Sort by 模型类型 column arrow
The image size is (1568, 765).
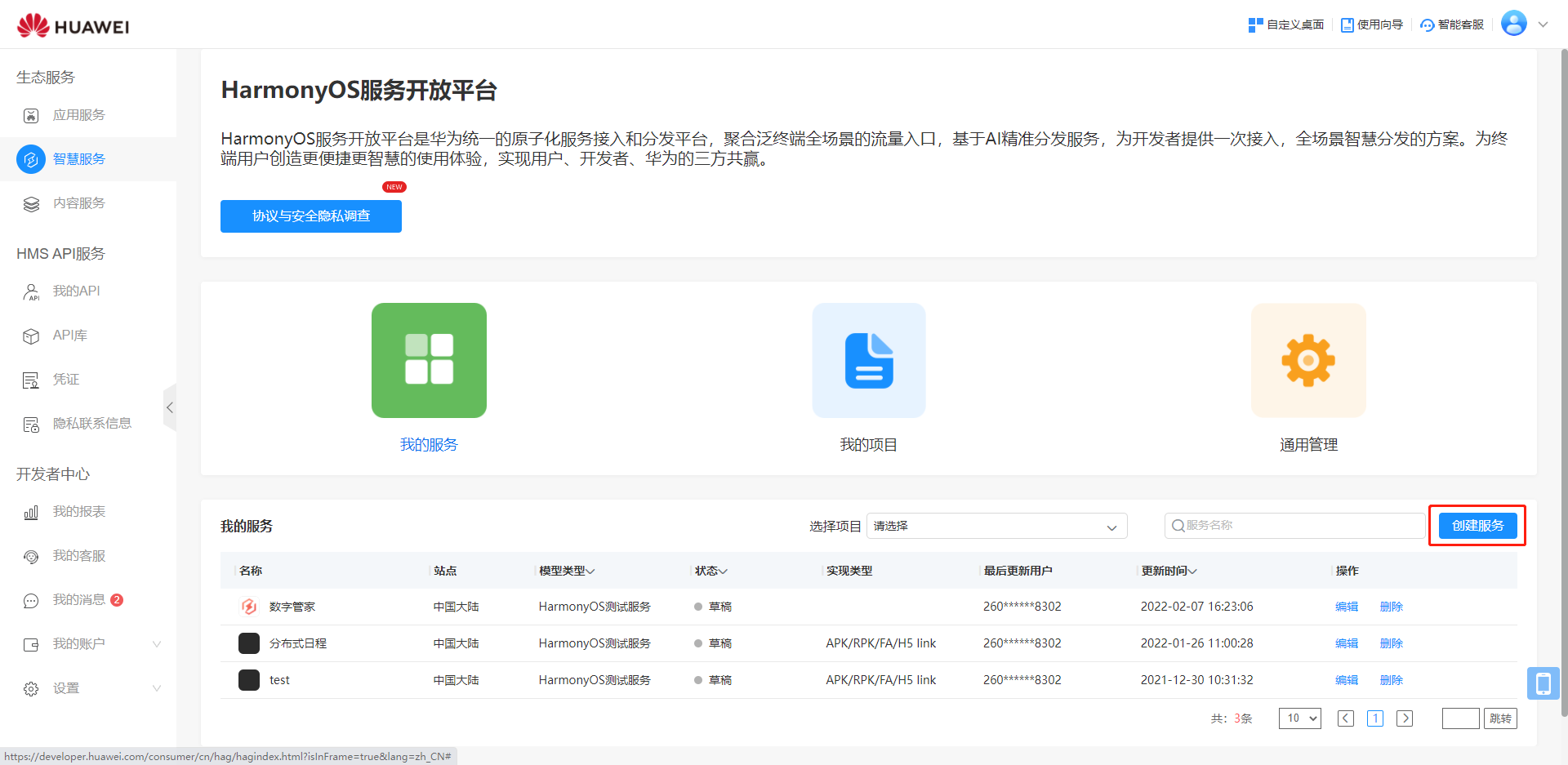[x=590, y=572]
